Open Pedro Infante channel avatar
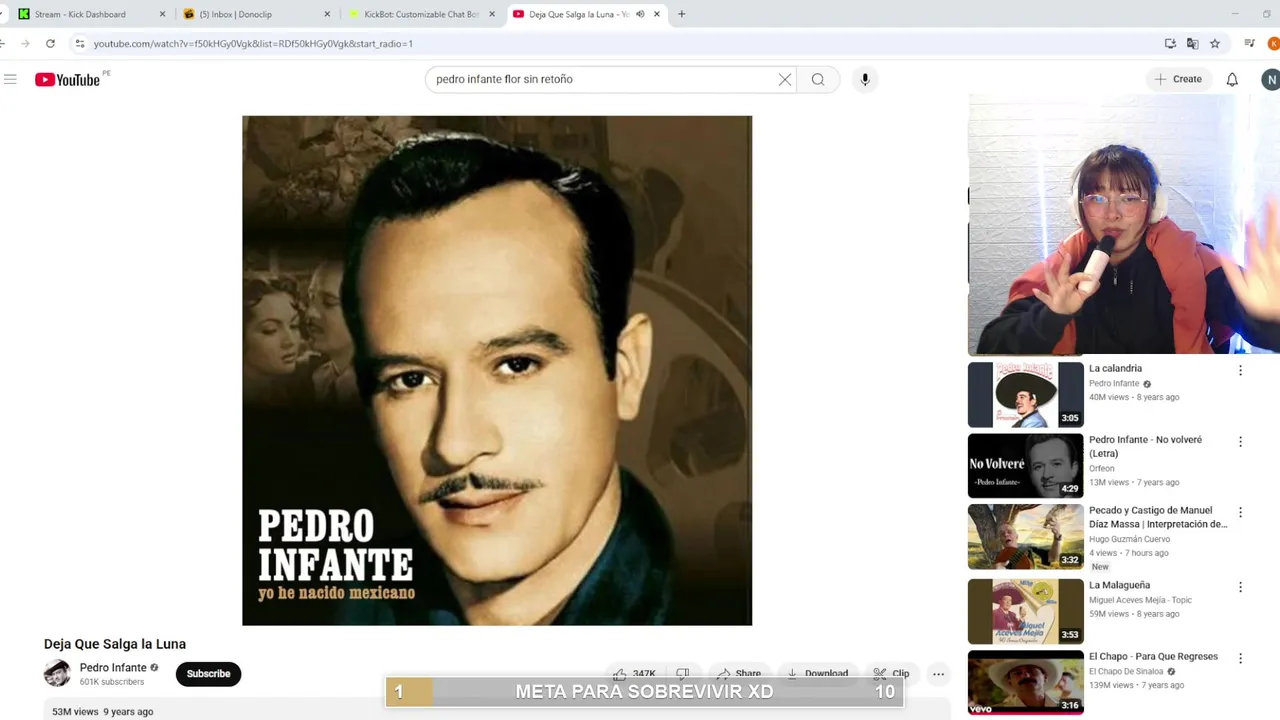The height and width of the screenshot is (720, 1280). pyautogui.click(x=57, y=674)
